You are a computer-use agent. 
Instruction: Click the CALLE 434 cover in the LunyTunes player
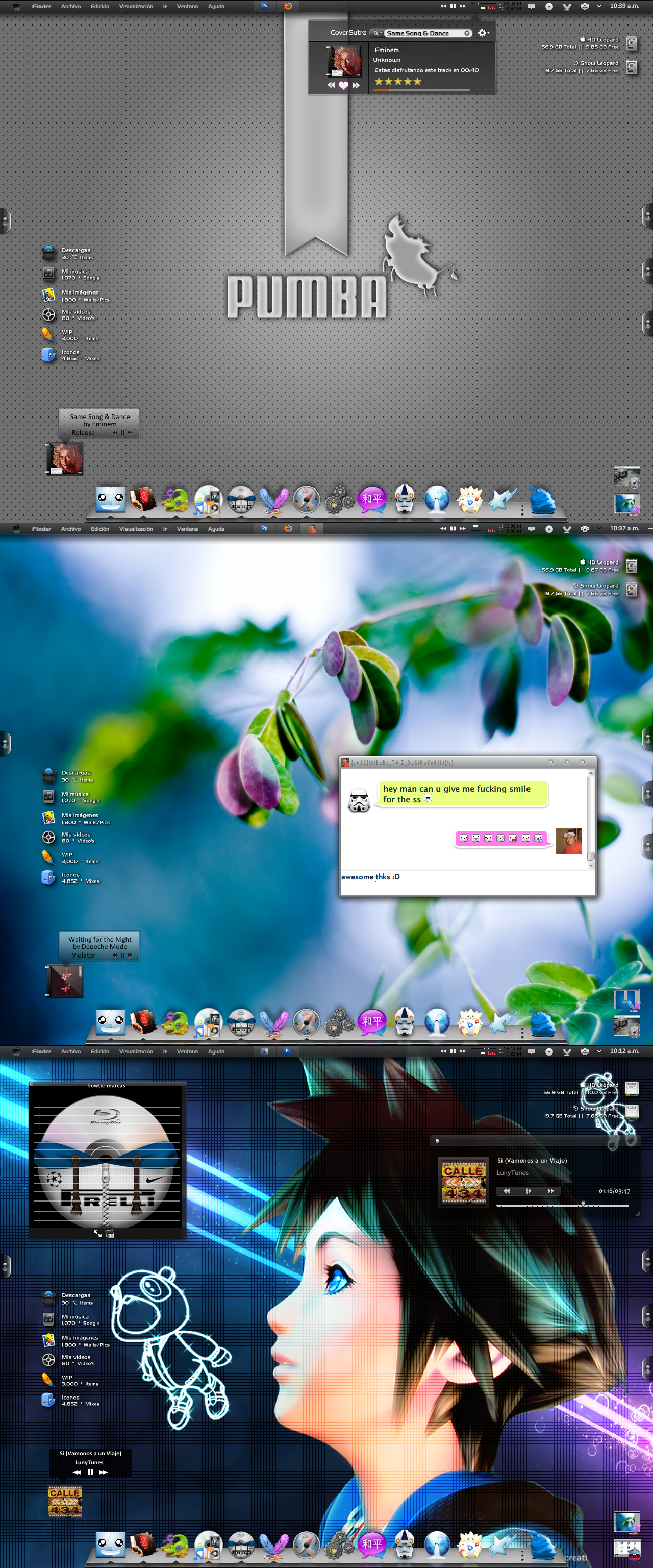(x=463, y=1182)
